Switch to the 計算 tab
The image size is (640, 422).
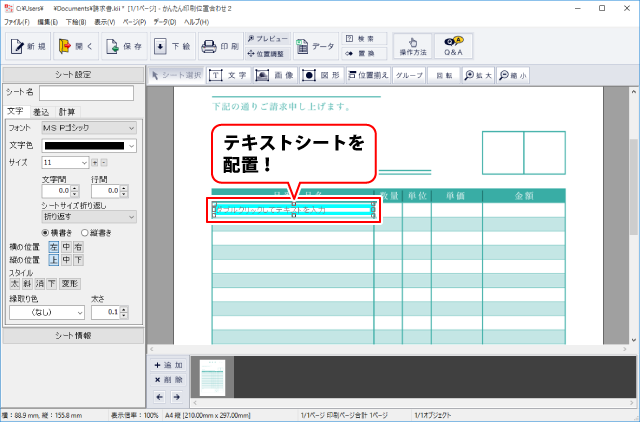pos(67,111)
